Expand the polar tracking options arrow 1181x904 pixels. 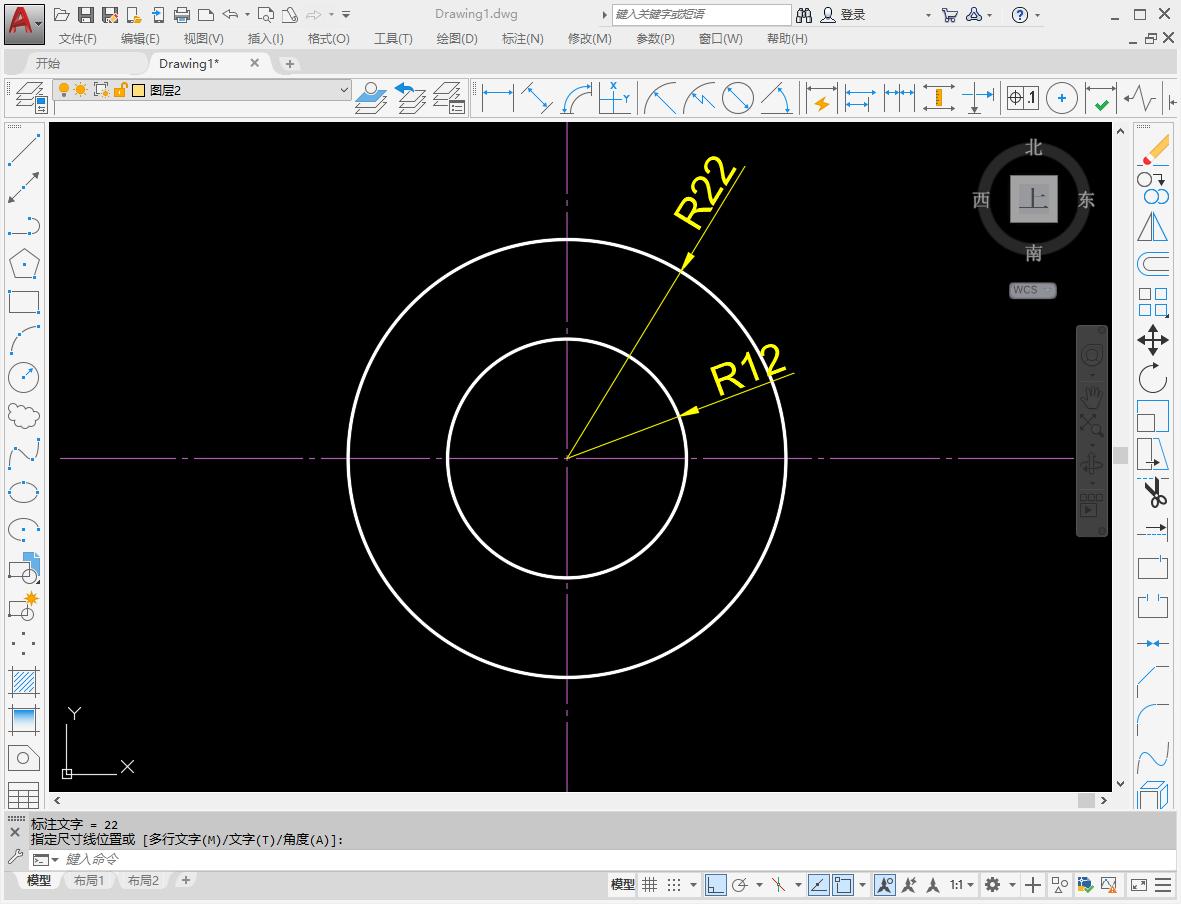click(x=759, y=885)
